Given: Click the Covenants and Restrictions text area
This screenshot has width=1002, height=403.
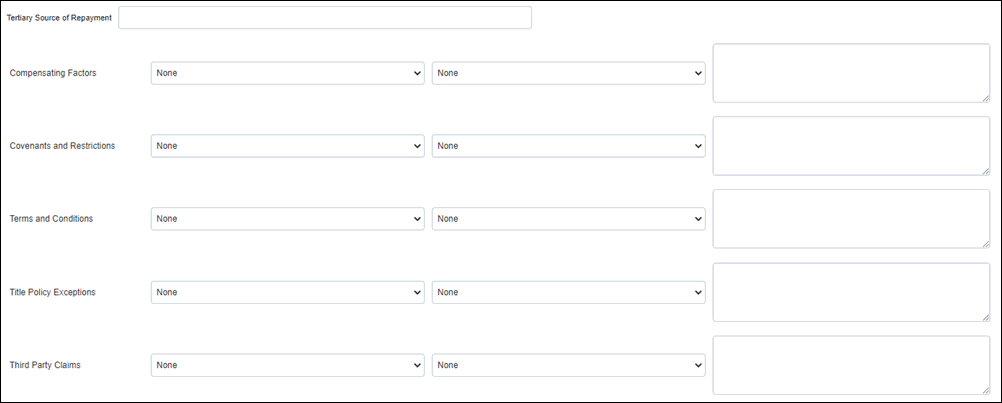Looking at the screenshot, I should [851, 146].
